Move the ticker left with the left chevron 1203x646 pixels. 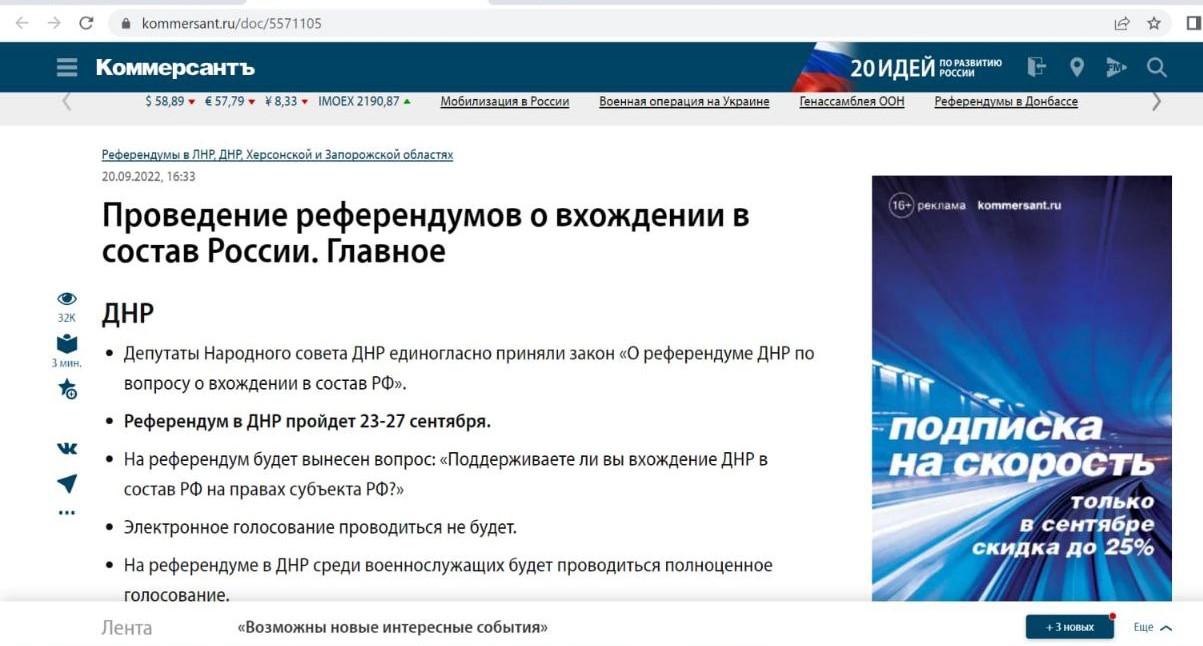click(x=67, y=101)
